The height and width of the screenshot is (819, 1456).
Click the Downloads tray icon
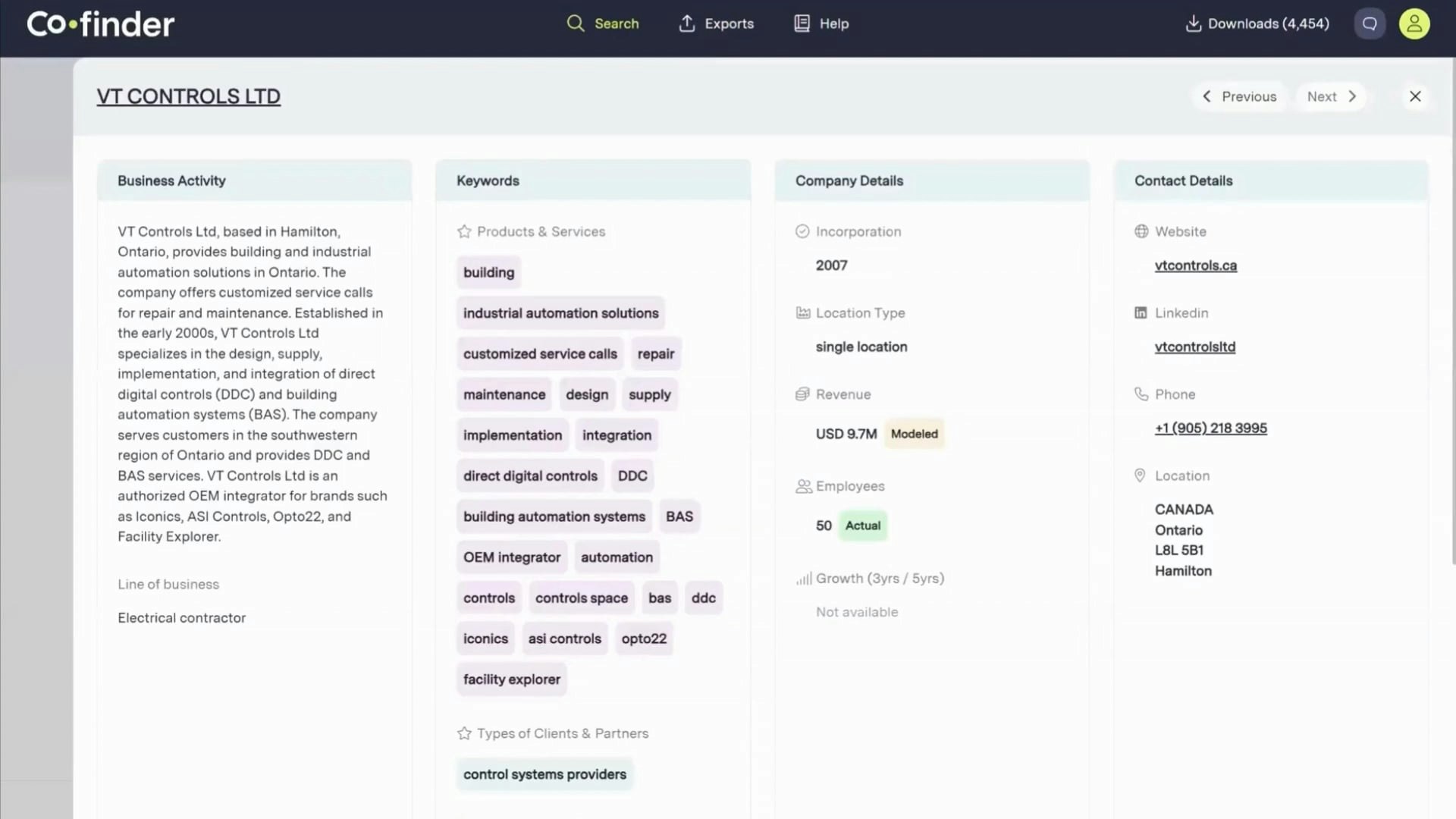pyautogui.click(x=1193, y=24)
